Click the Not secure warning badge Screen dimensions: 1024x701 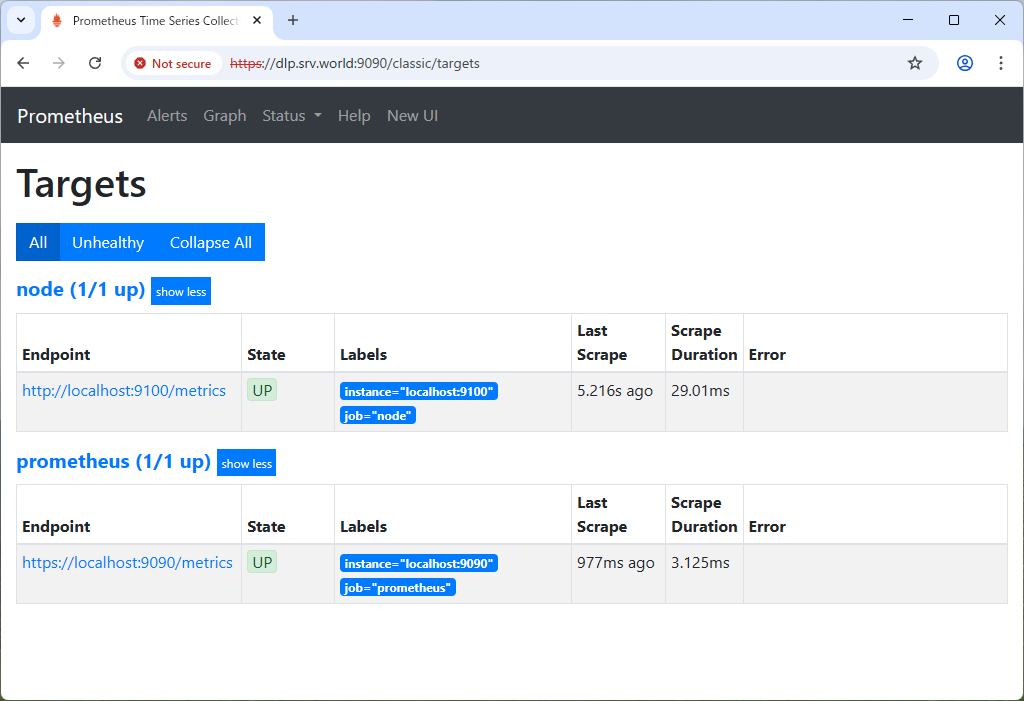(x=172, y=63)
